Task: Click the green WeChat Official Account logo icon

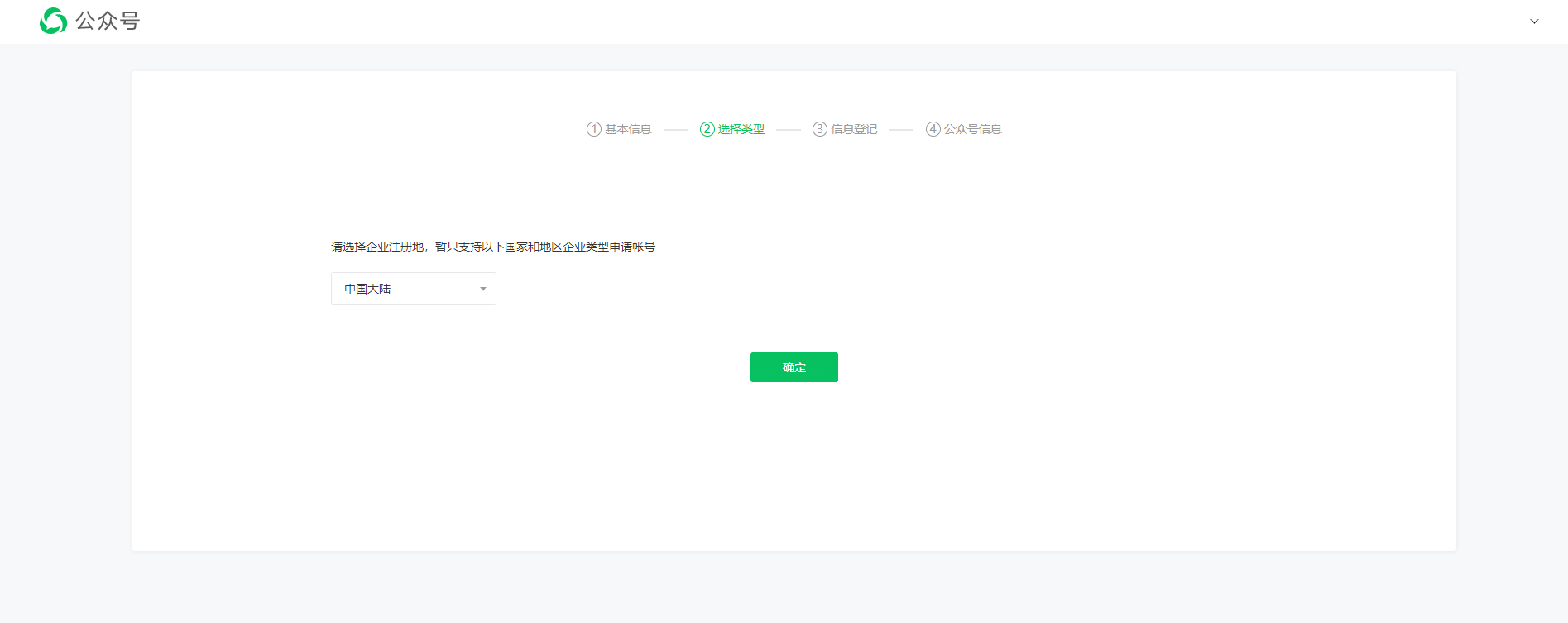Action: pyautogui.click(x=54, y=21)
